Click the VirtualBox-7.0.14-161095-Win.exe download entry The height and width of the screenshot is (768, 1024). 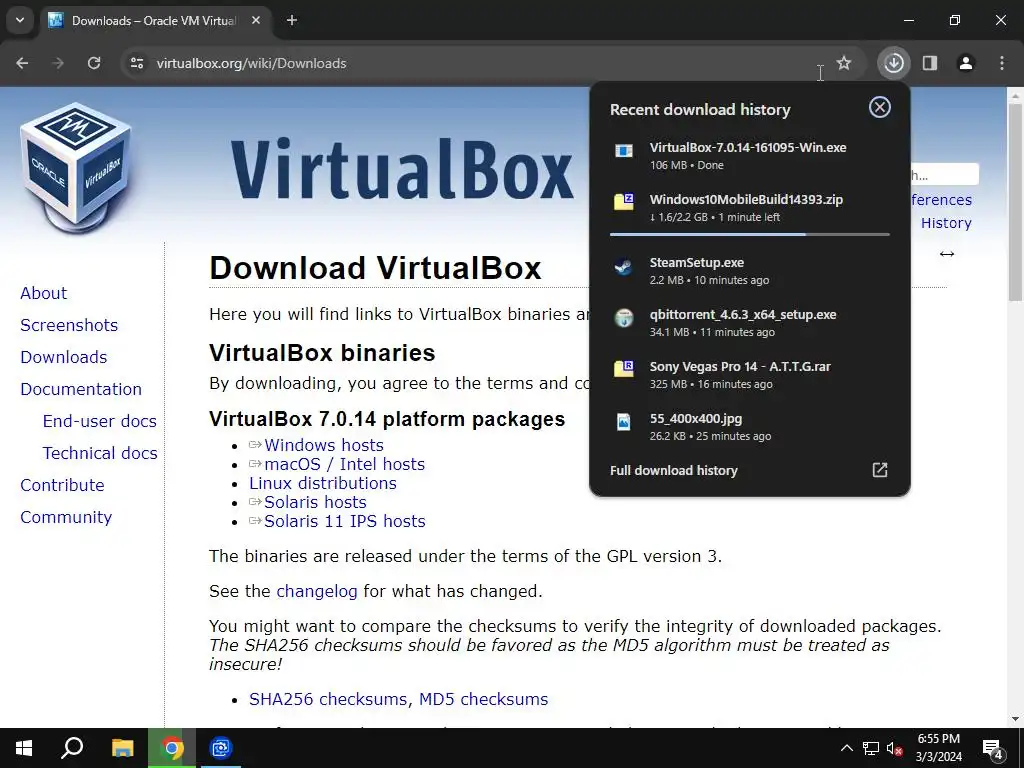coord(750,155)
